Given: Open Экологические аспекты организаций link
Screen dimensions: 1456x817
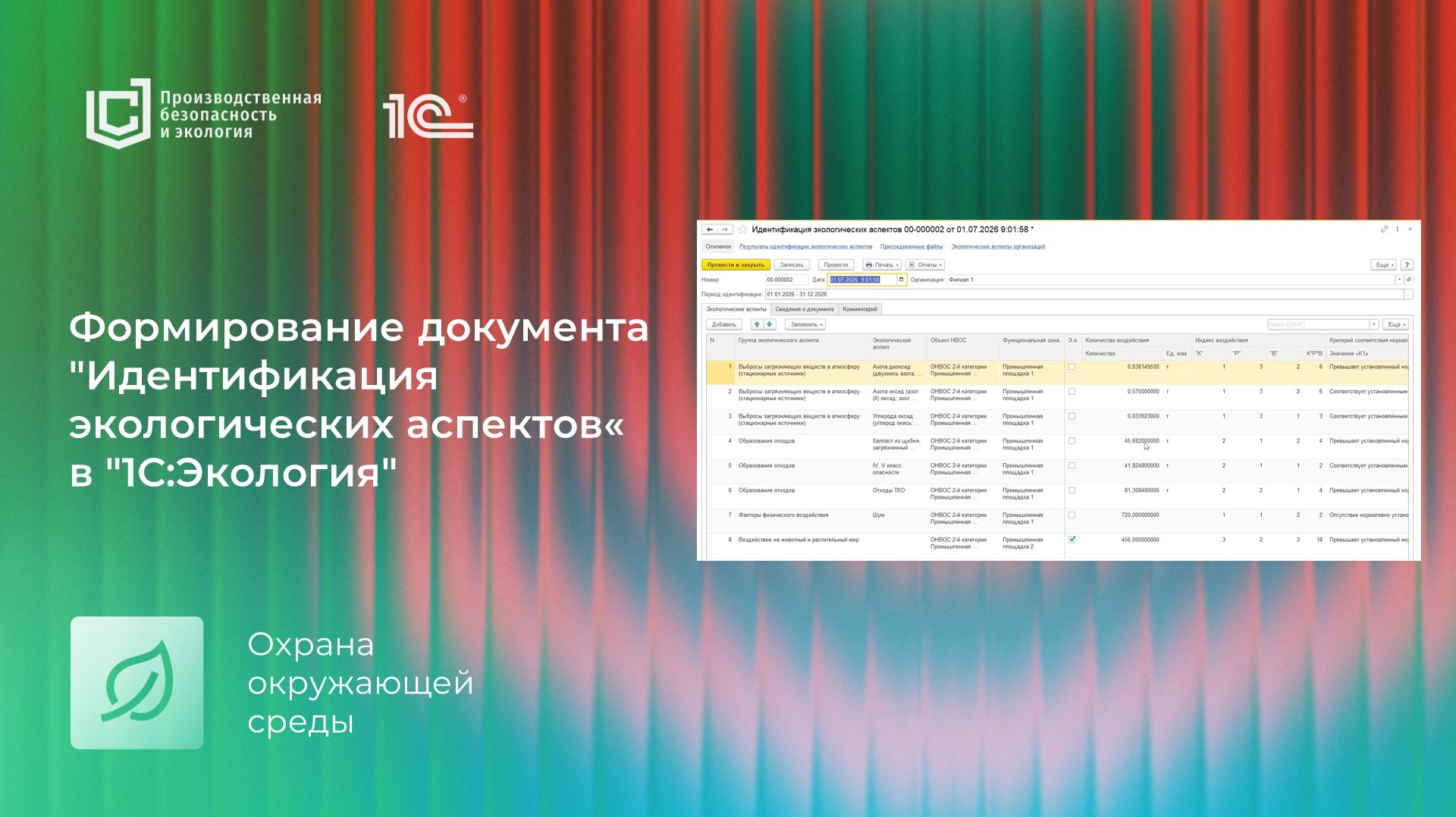Looking at the screenshot, I should point(998,246).
